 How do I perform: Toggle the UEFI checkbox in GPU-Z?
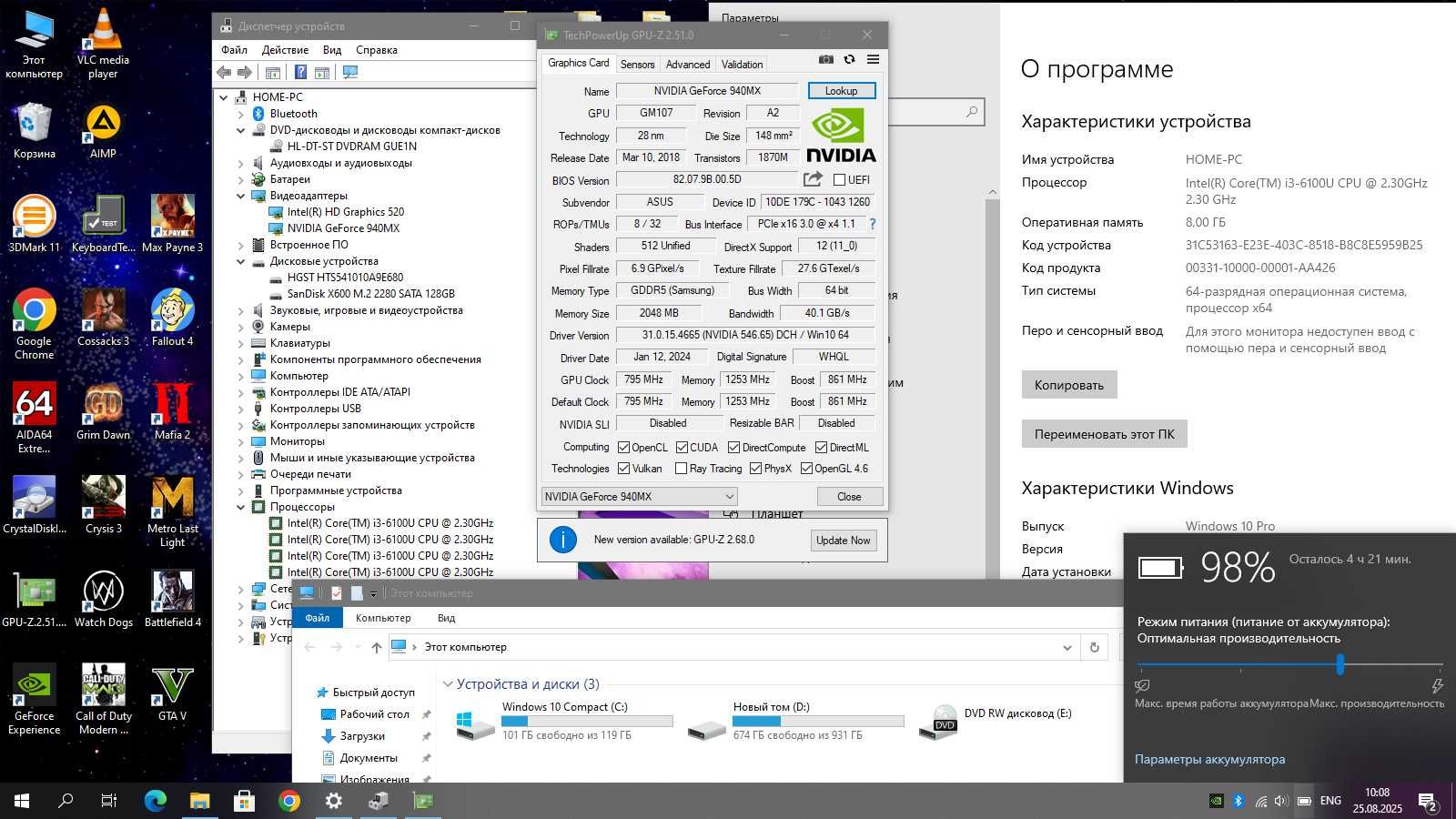[x=839, y=179]
